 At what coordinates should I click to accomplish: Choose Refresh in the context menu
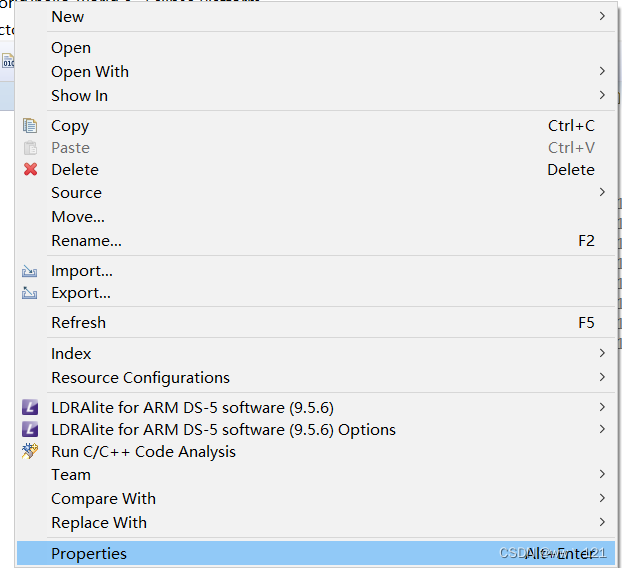pyautogui.click(x=78, y=323)
